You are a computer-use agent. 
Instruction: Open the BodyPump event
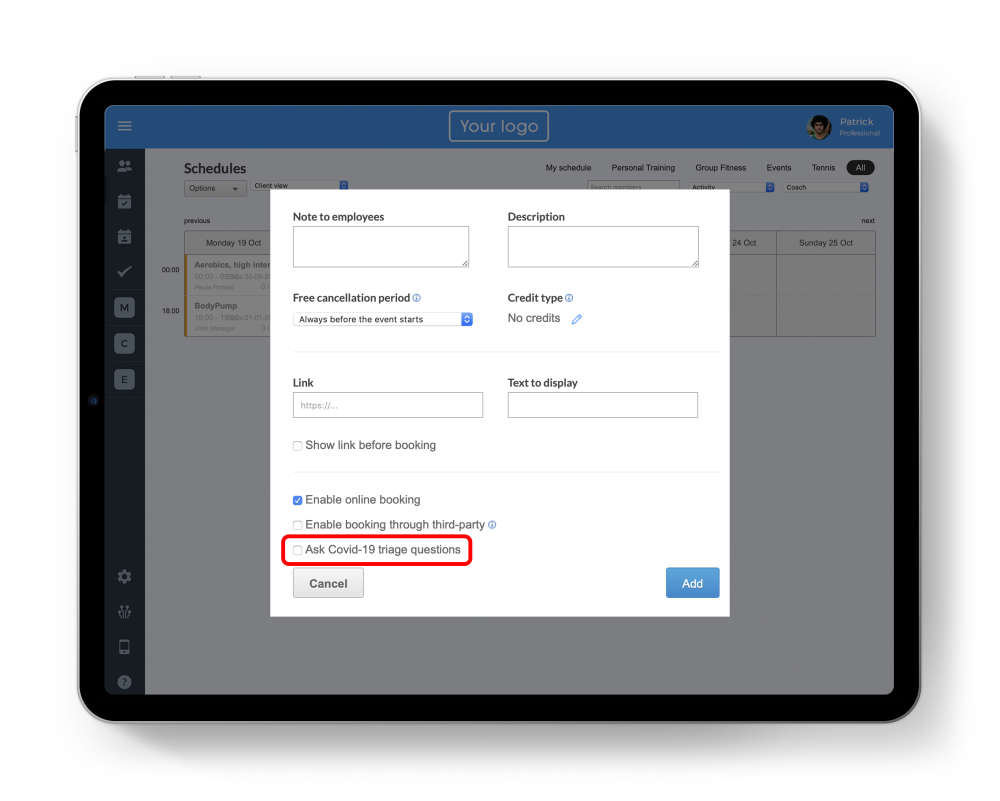click(x=228, y=316)
